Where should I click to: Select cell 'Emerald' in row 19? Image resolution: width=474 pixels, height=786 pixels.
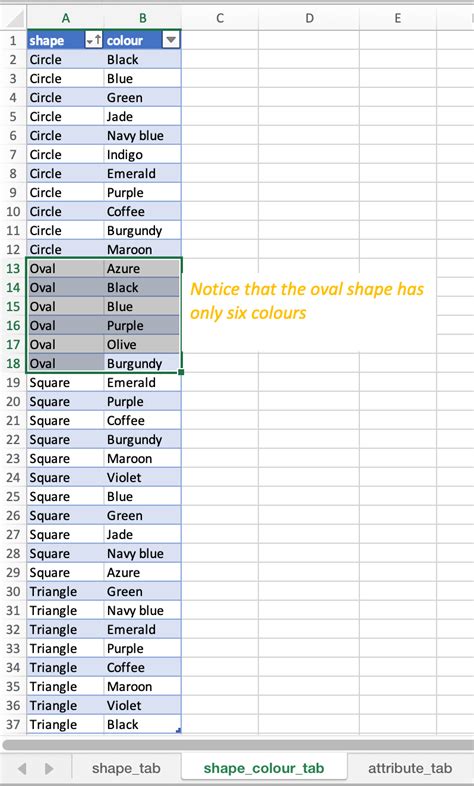click(143, 382)
